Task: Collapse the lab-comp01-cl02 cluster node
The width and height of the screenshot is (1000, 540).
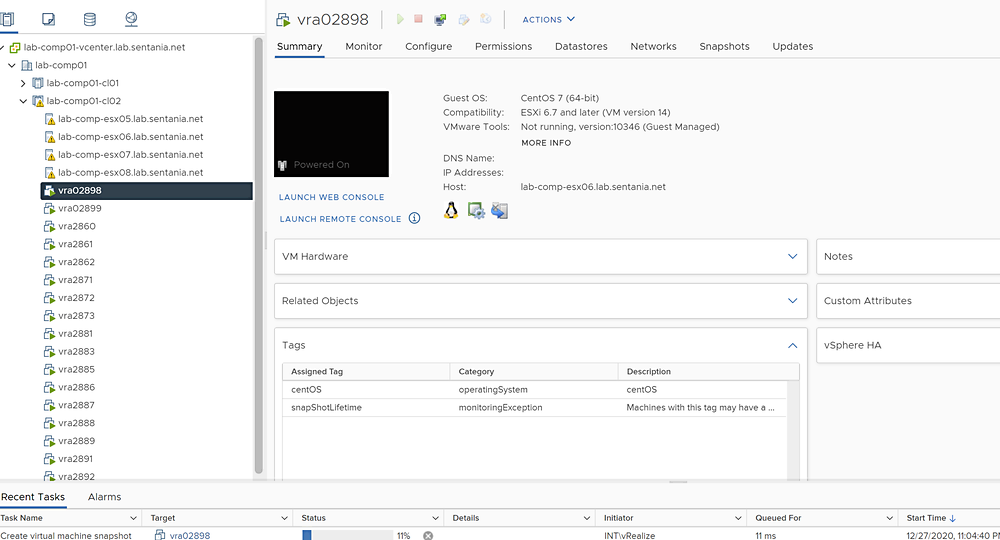Action: point(23,101)
